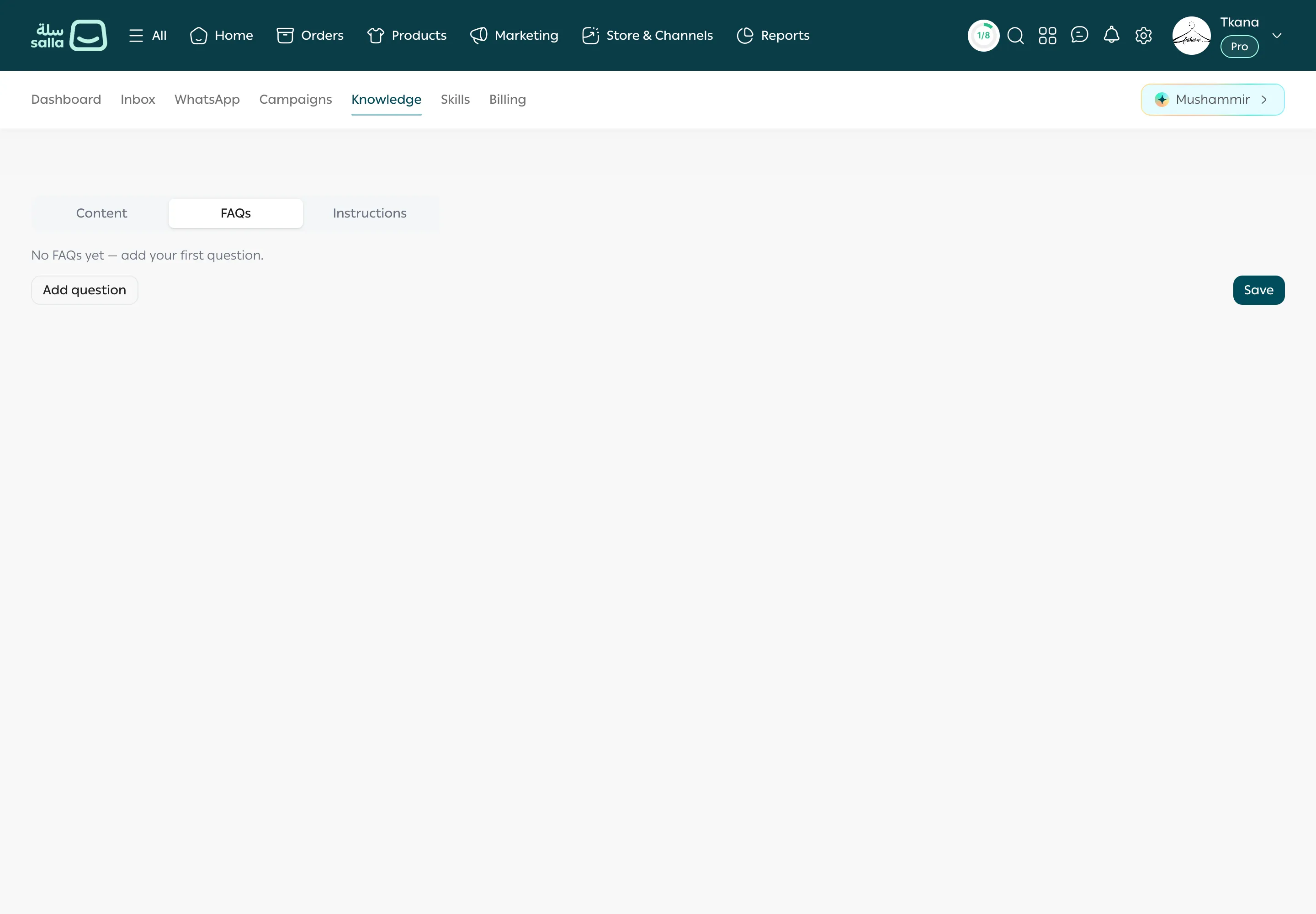Switch to the Dashboard tab
Image resolution: width=1316 pixels, height=914 pixels.
[66, 100]
